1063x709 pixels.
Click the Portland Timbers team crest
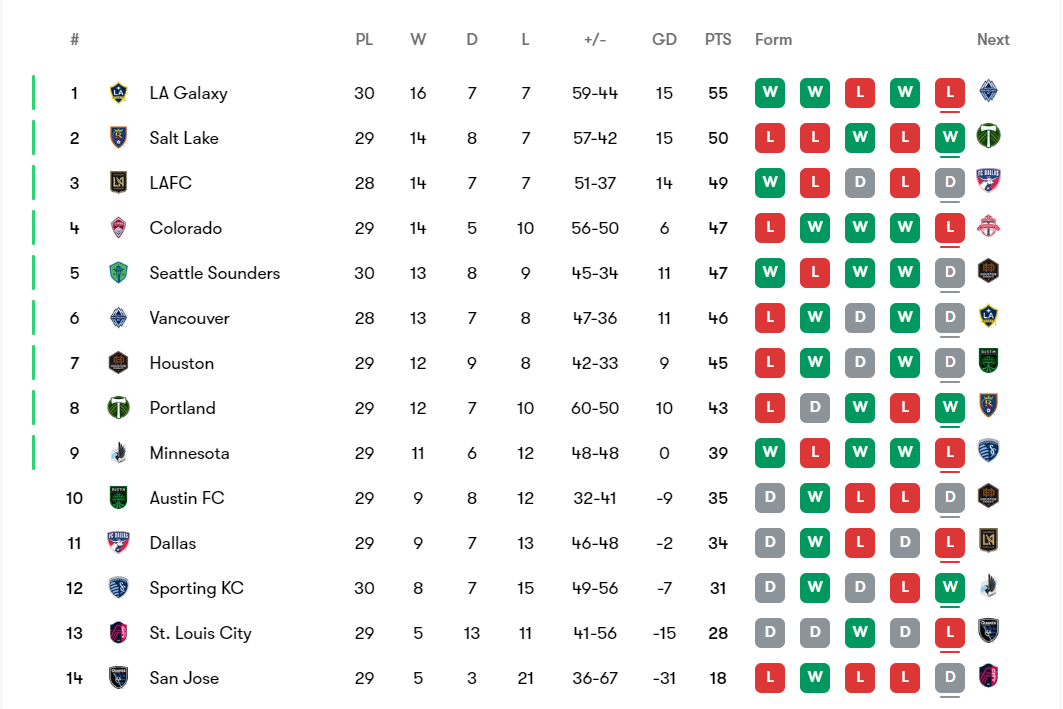pos(119,408)
